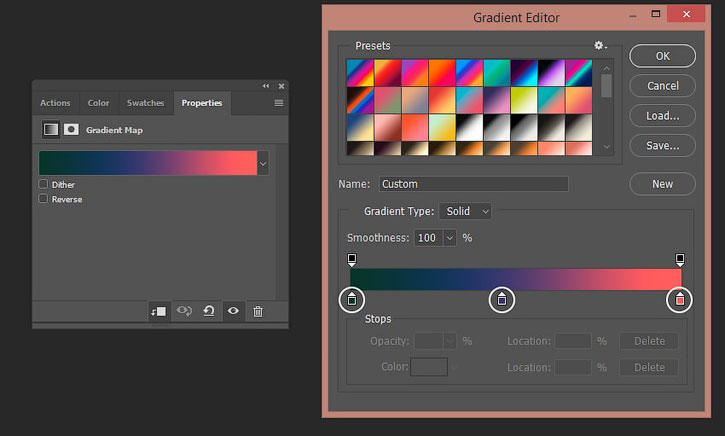Image resolution: width=725 pixels, height=436 pixels.
Task: Clip adjustment to layer below icon
Action: click(x=159, y=311)
